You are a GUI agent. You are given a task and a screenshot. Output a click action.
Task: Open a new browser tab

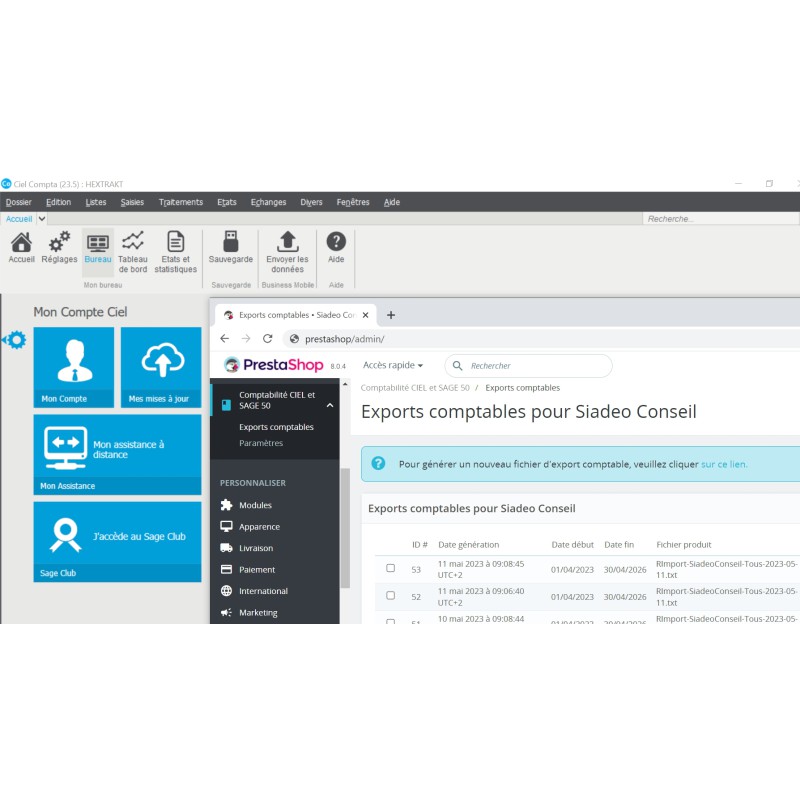[x=391, y=315]
